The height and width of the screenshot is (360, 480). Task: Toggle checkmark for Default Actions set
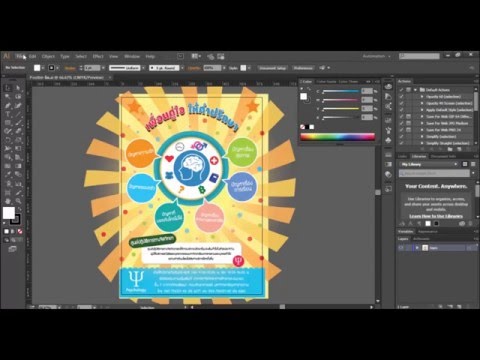click(x=401, y=90)
